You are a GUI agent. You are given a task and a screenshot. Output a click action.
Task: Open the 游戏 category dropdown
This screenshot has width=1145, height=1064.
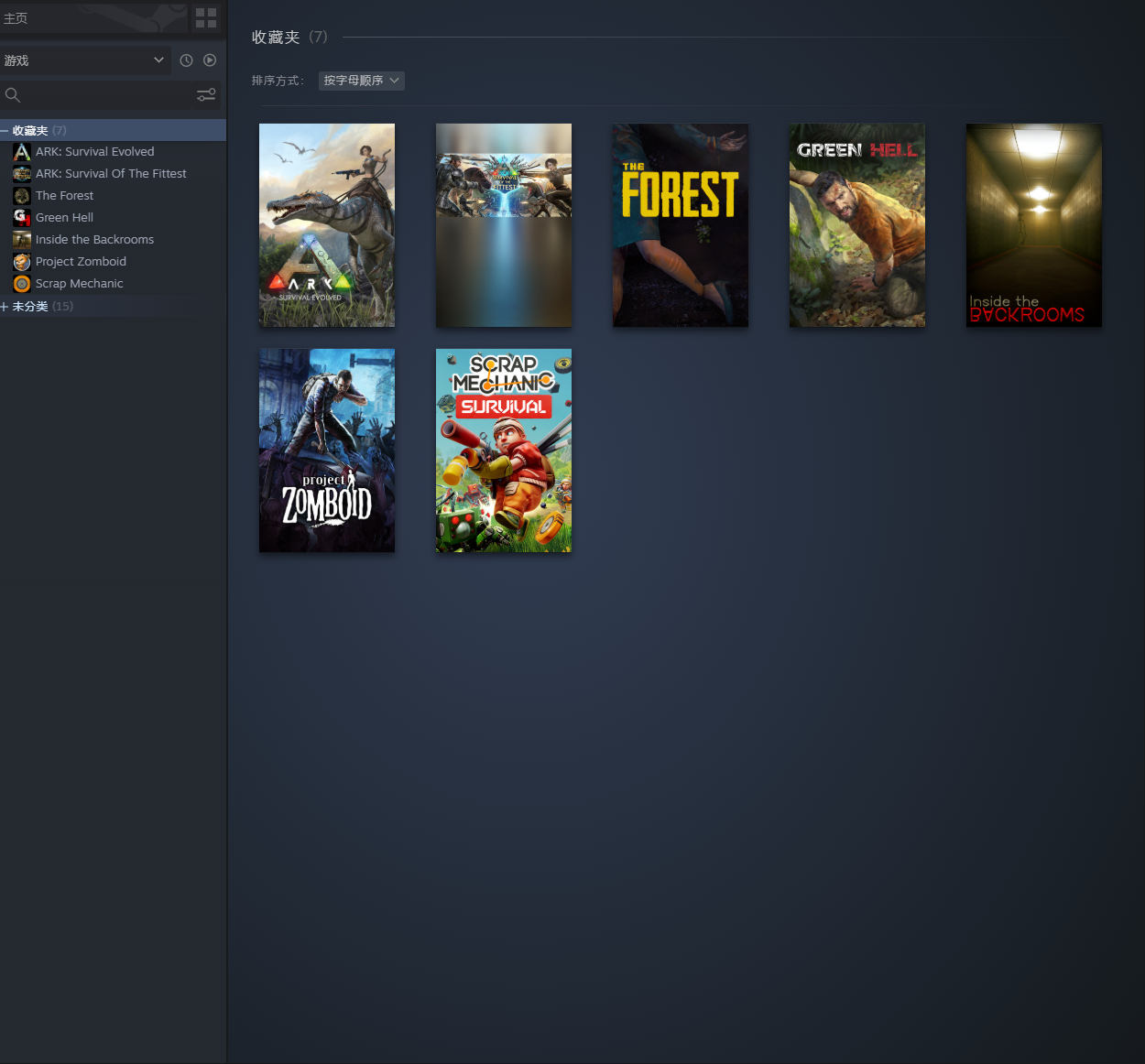click(85, 60)
